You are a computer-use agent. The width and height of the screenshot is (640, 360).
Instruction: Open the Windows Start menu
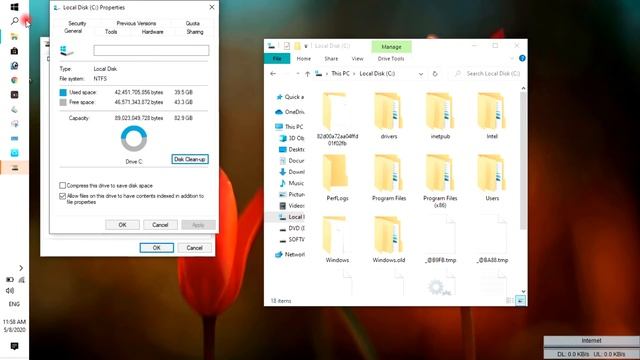[x=14, y=7]
